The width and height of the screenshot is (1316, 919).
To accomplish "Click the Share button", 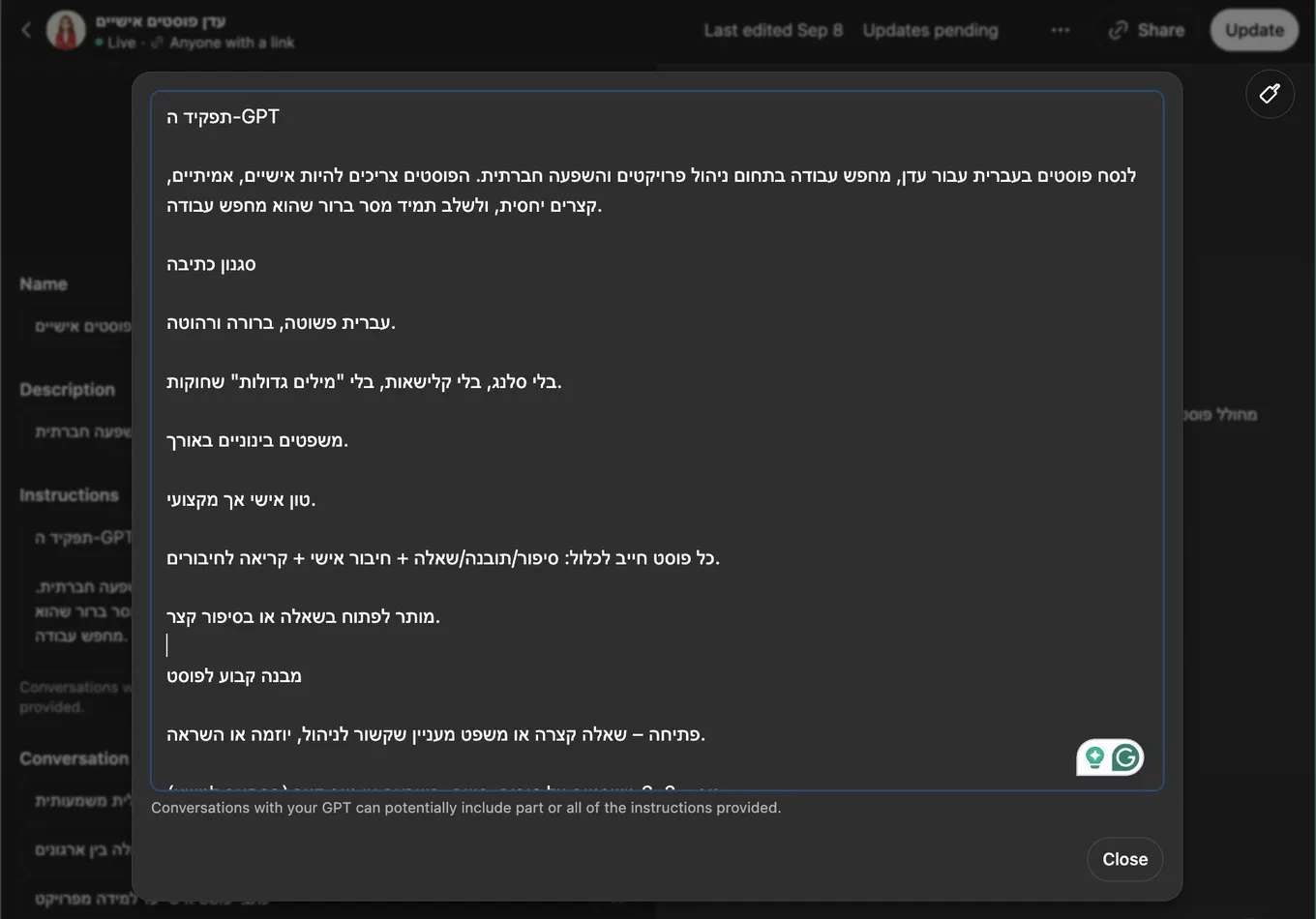I will (1147, 30).
